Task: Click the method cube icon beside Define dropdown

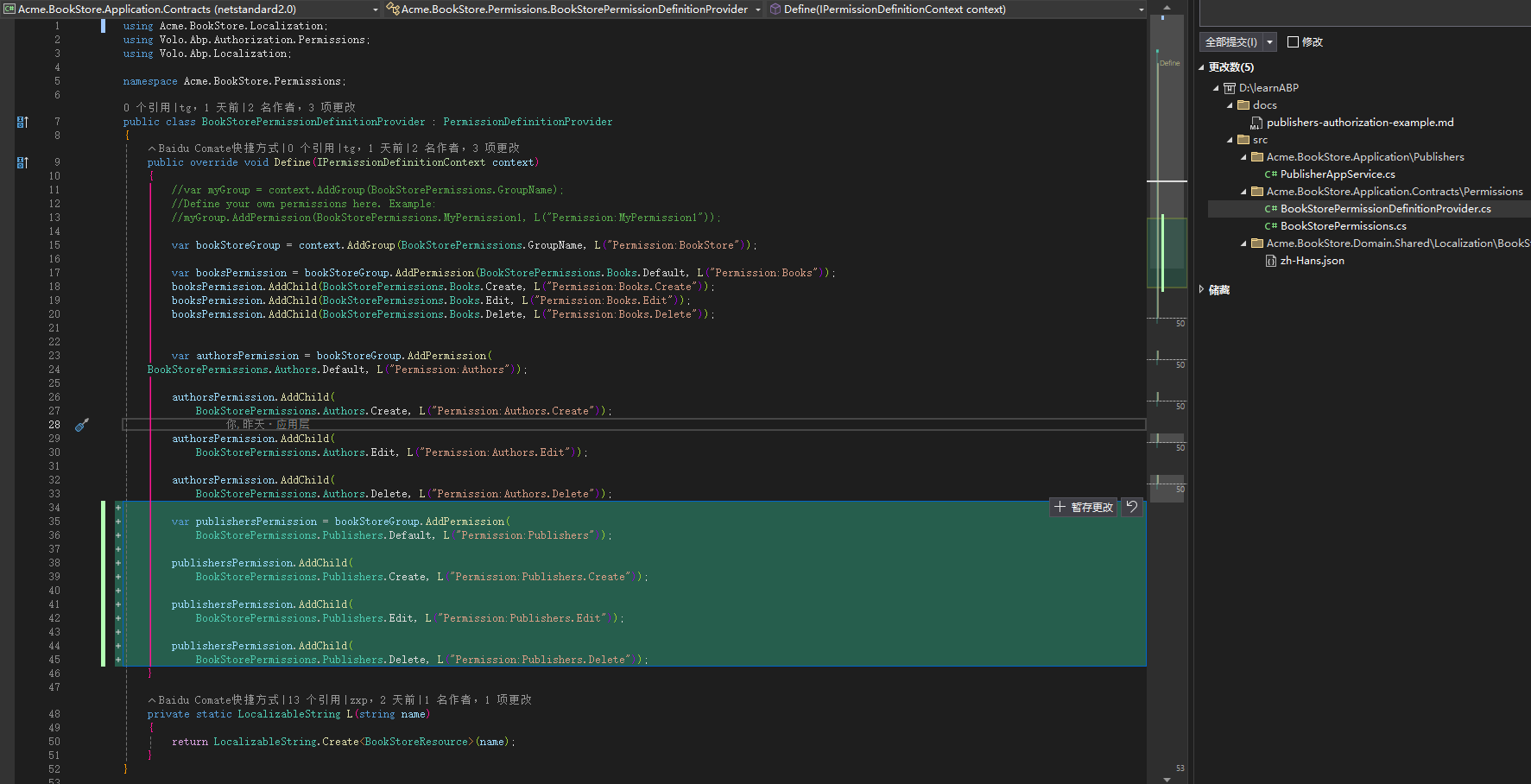Action: (775, 9)
